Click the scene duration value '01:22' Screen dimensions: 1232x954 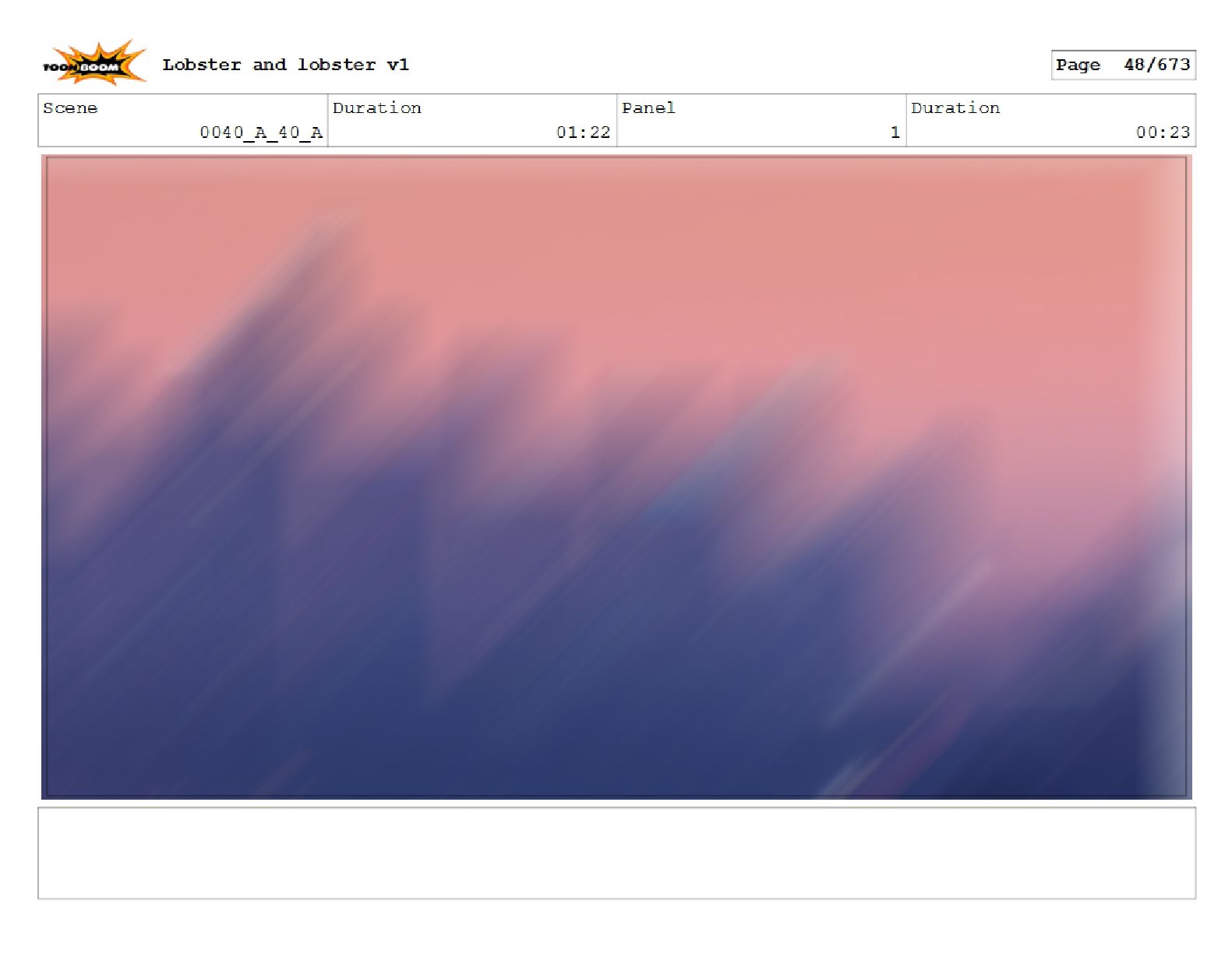tap(584, 132)
